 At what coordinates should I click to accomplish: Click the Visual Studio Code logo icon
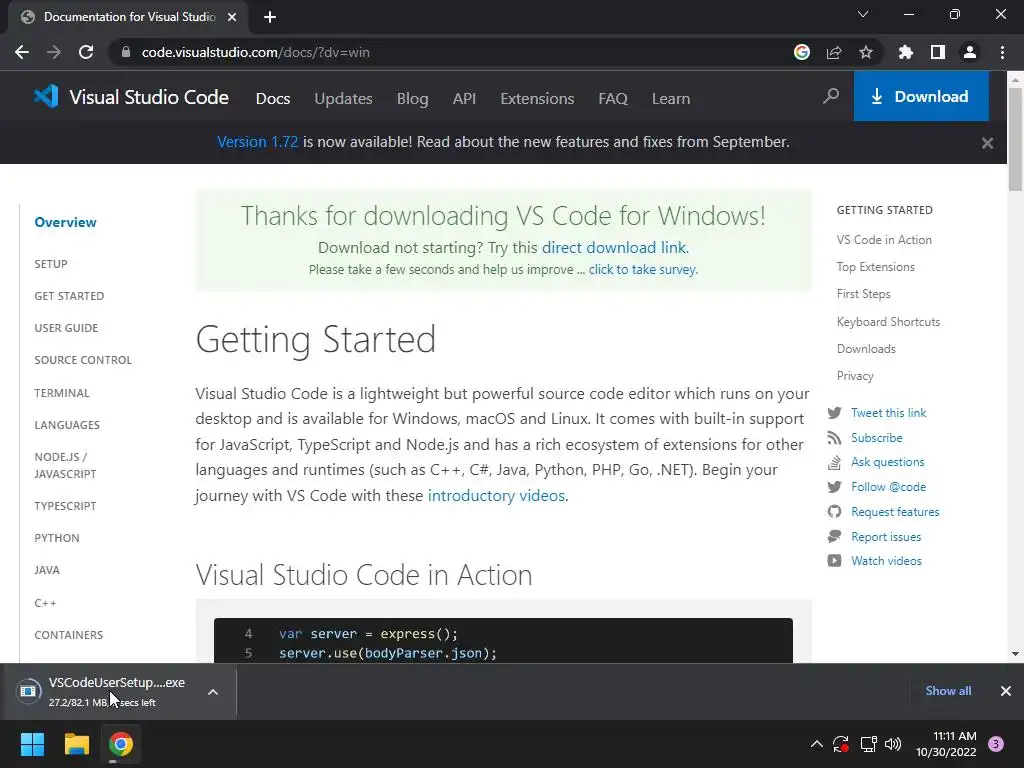46,97
